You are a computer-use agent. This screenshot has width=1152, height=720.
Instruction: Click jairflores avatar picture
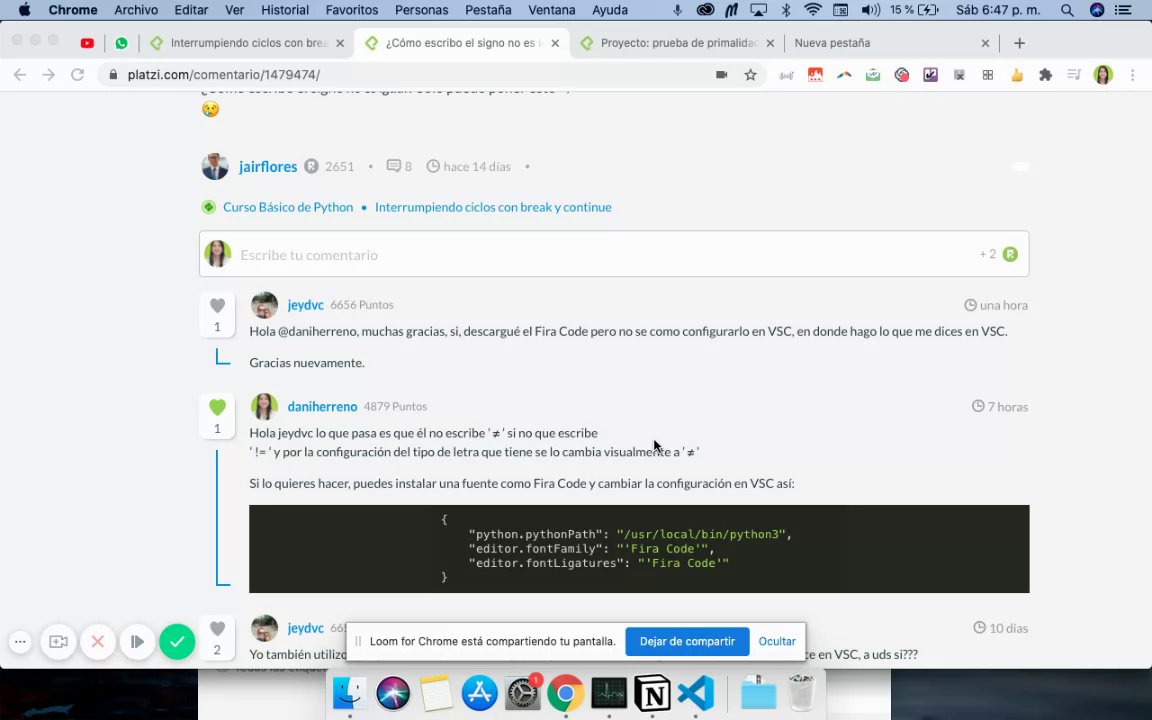click(215, 167)
